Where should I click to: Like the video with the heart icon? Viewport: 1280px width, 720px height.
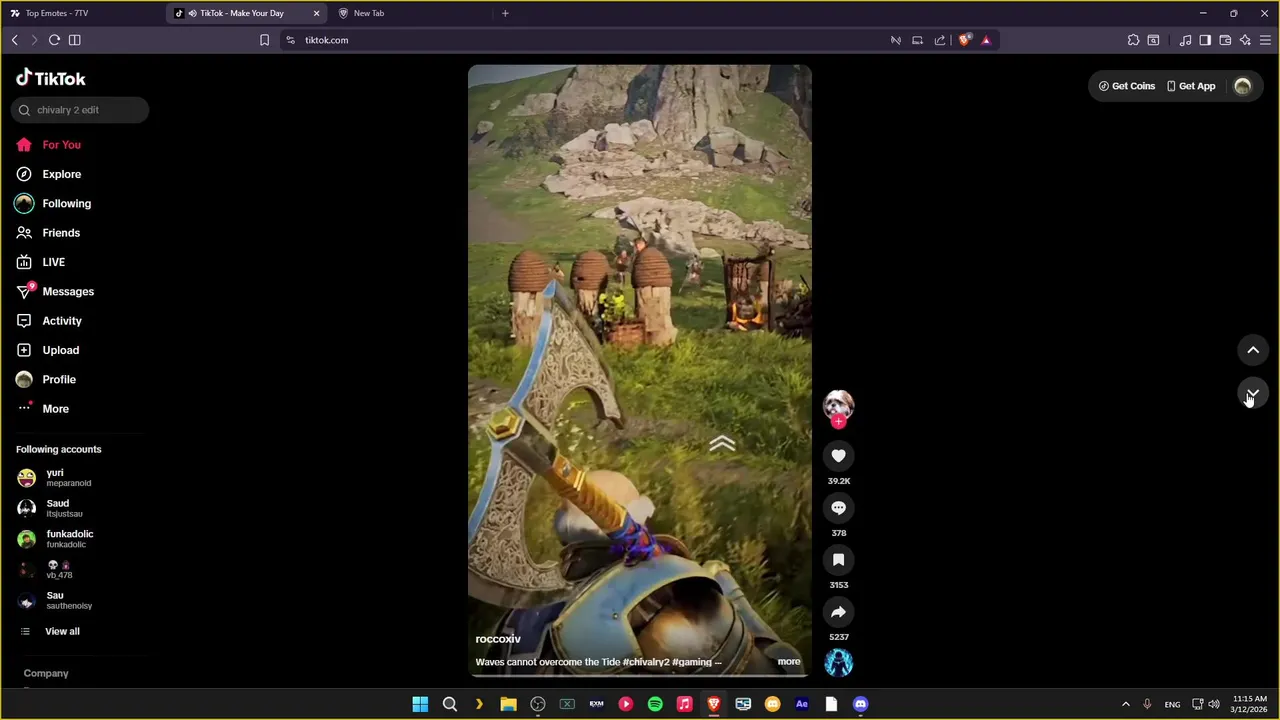point(838,456)
